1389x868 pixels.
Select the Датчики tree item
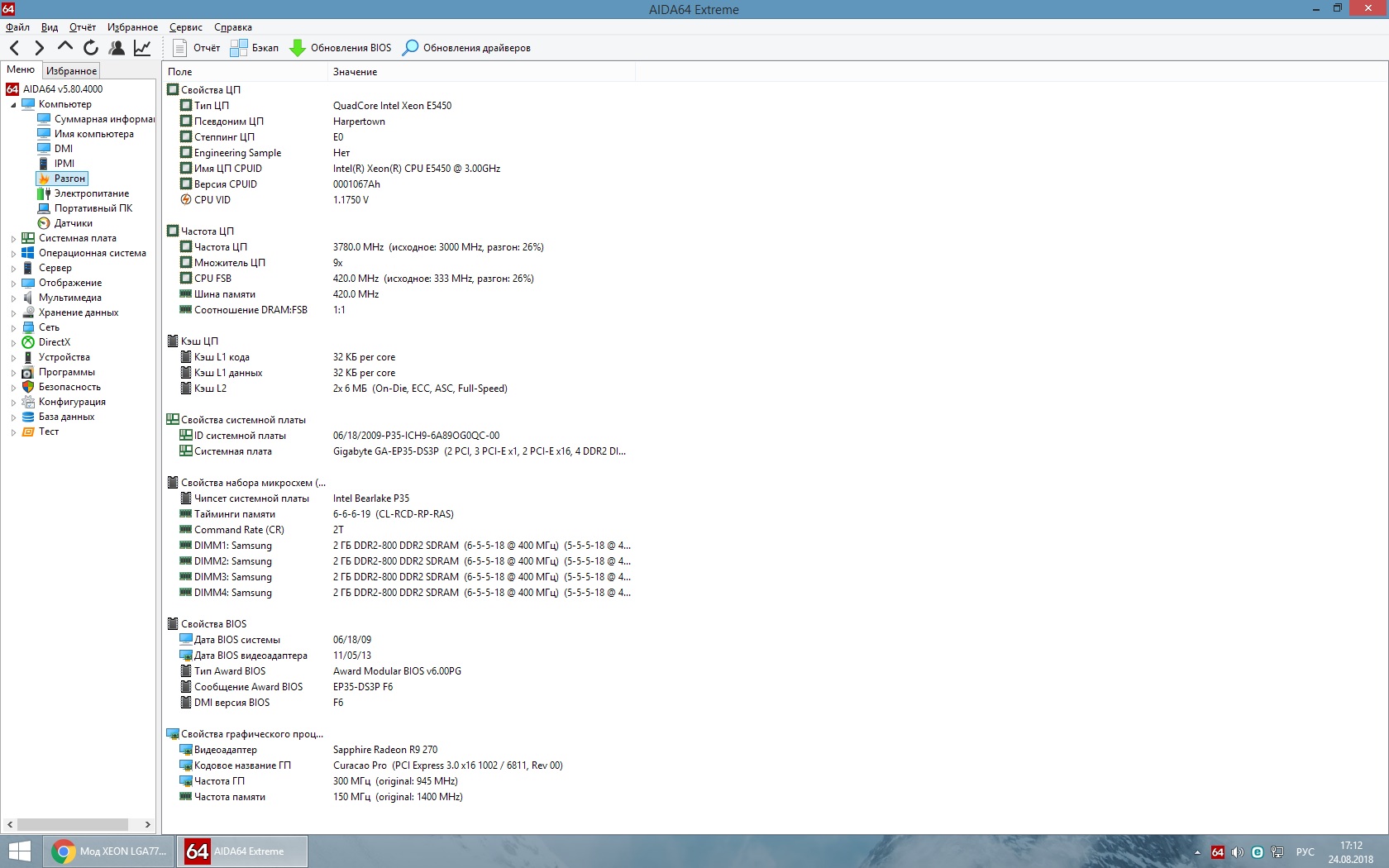(x=65, y=223)
